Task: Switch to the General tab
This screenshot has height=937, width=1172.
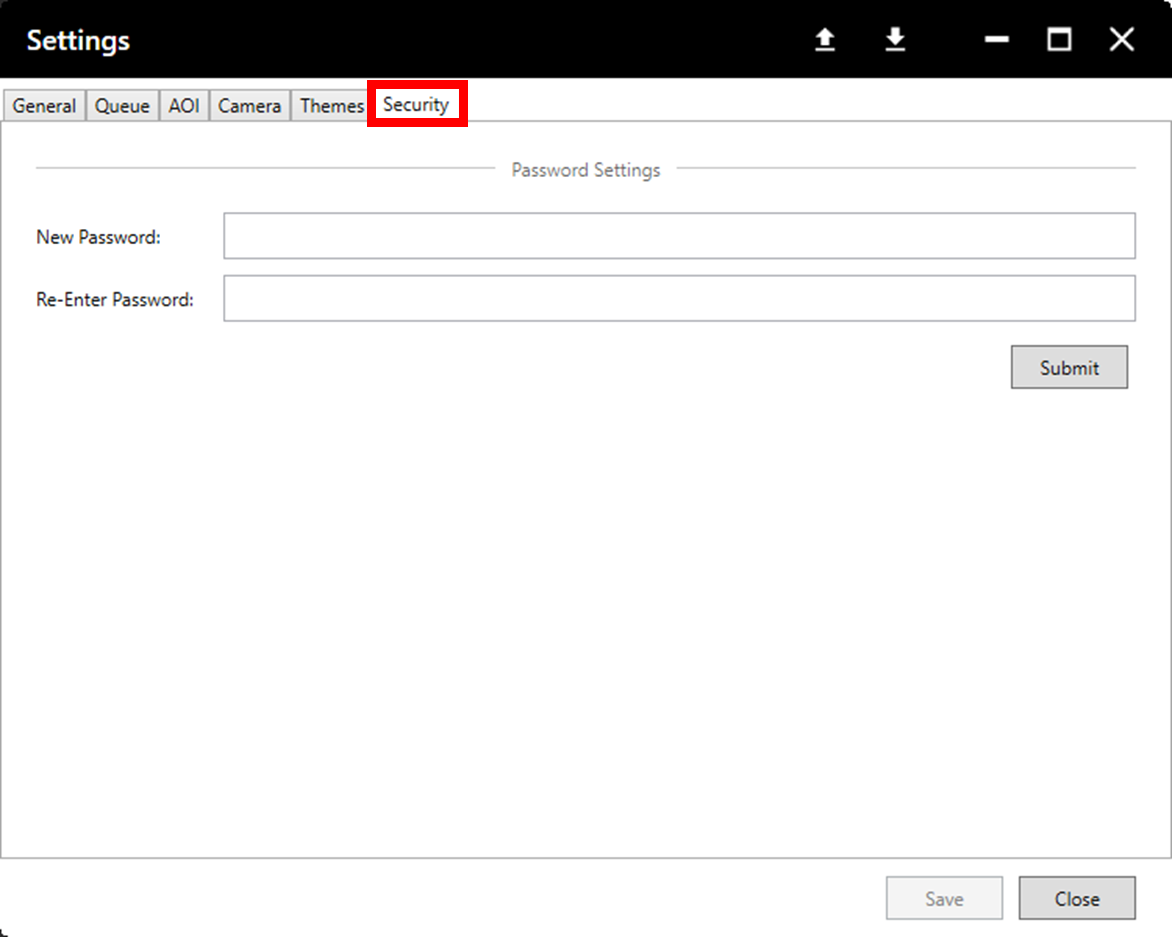Action: [44, 105]
